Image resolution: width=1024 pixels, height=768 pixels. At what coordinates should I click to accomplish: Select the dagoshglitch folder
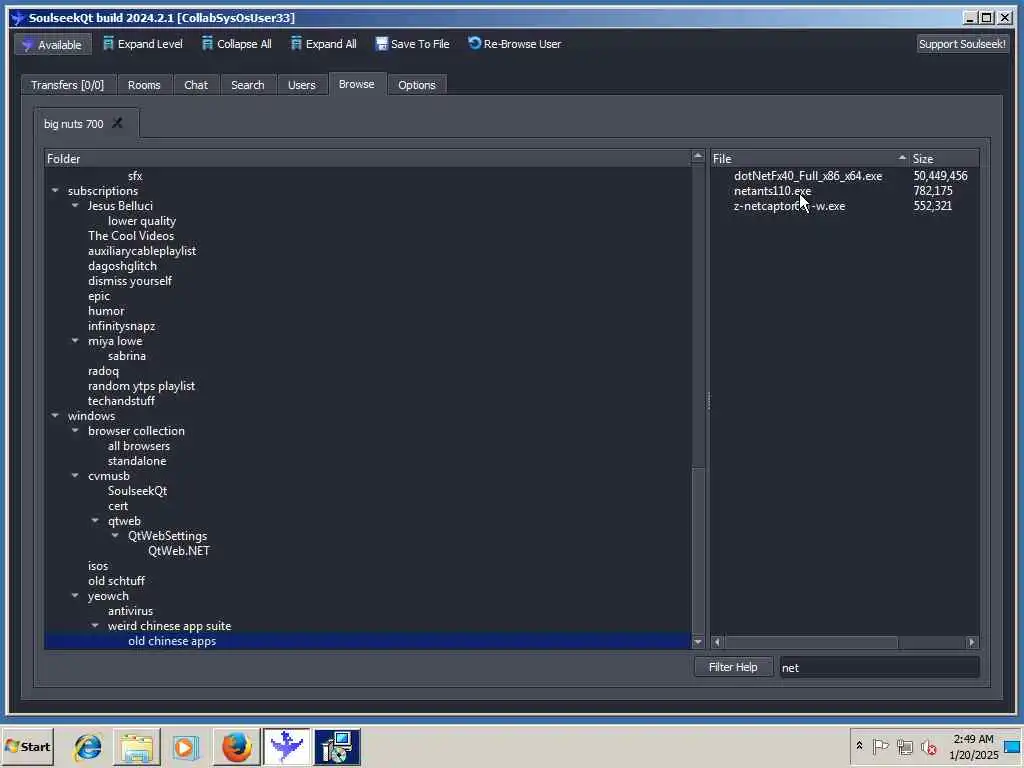pyautogui.click(x=122, y=266)
